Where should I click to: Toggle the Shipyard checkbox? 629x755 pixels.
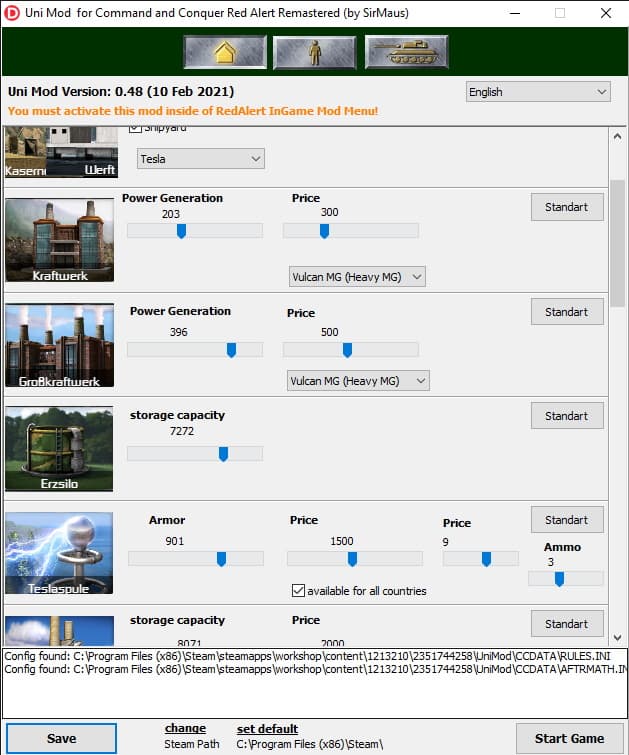135,128
